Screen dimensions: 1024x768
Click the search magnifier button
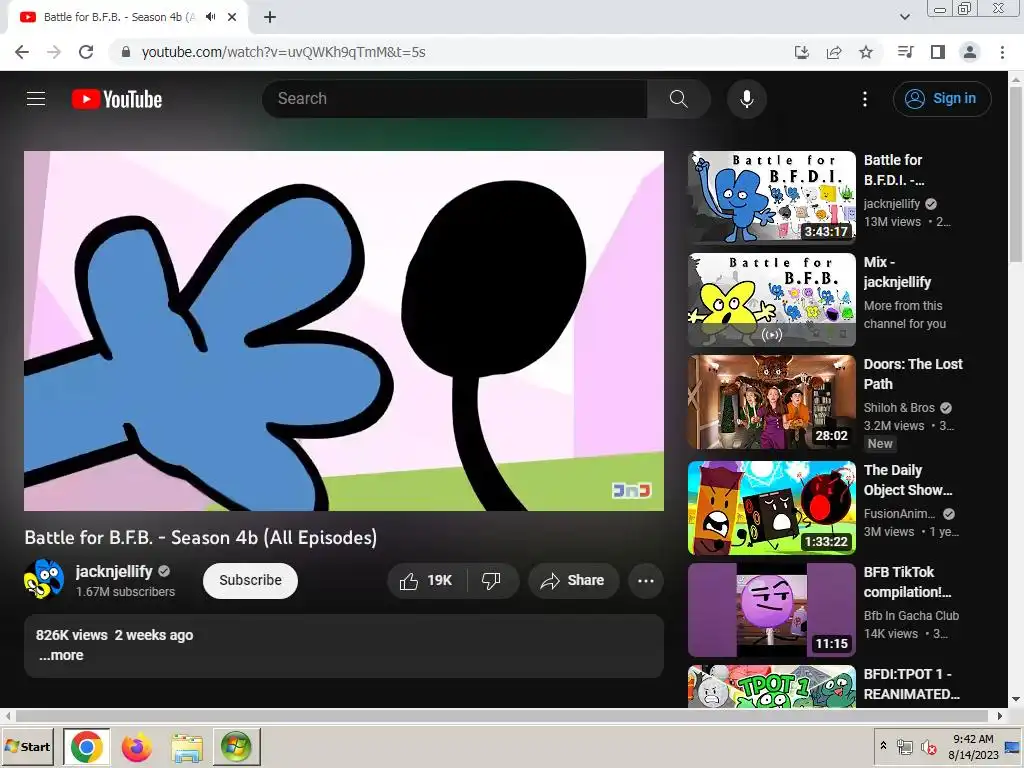(679, 99)
